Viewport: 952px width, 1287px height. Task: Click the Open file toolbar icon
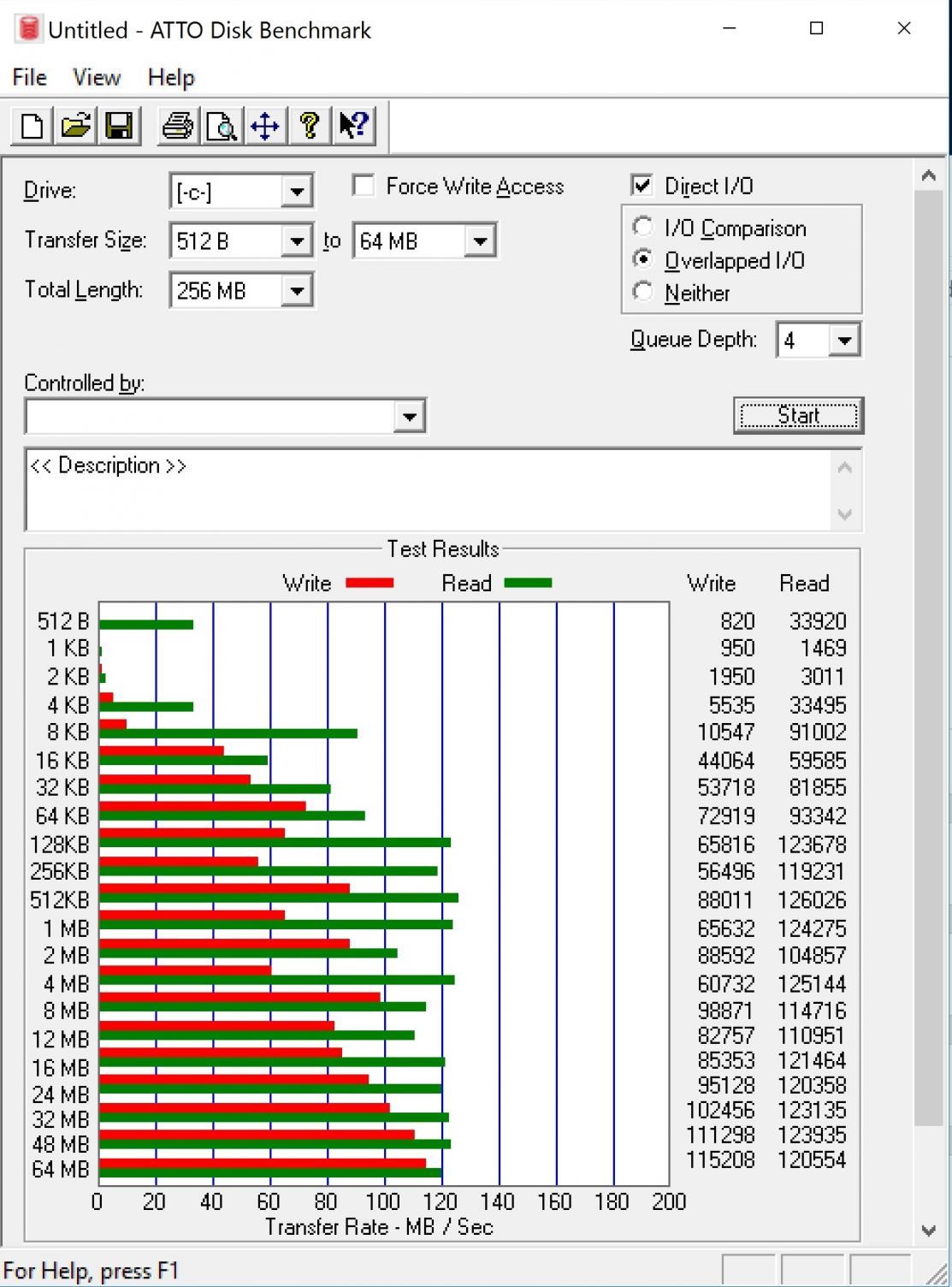pyautogui.click(x=75, y=126)
